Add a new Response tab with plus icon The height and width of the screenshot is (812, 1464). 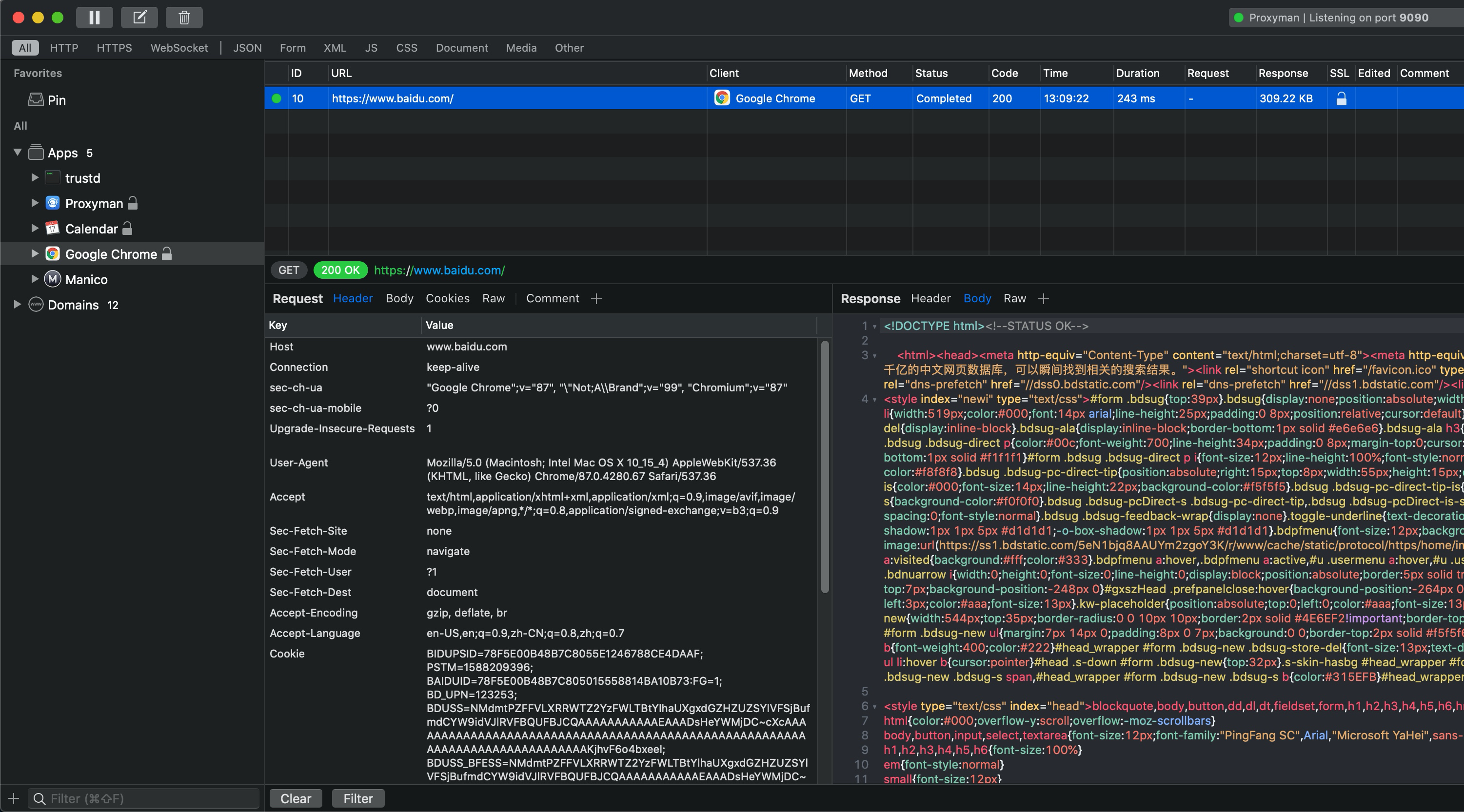point(1044,299)
